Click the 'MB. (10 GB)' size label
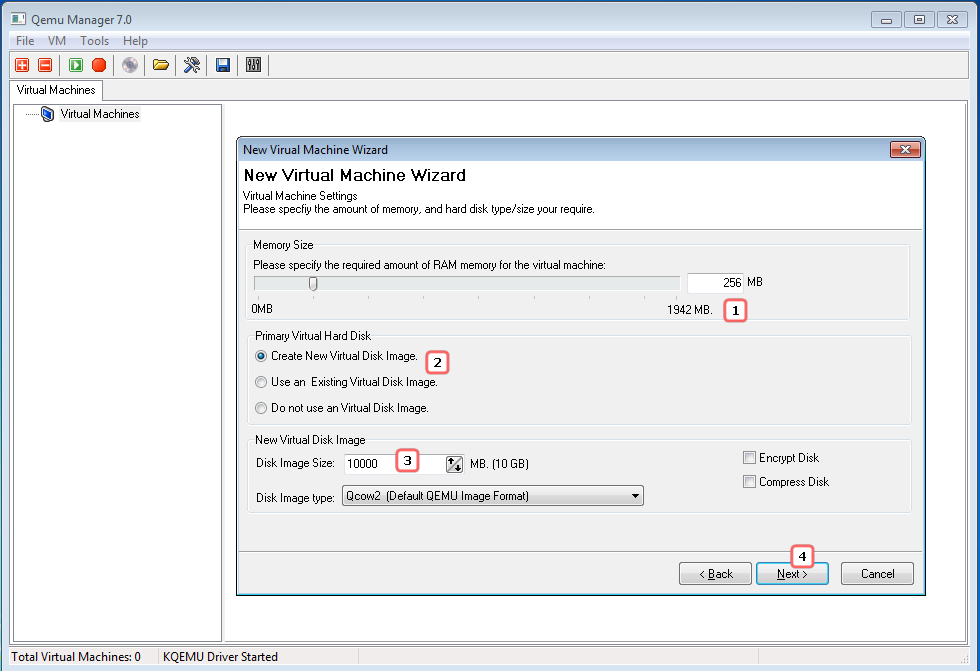The image size is (980, 671). click(499, 464)
